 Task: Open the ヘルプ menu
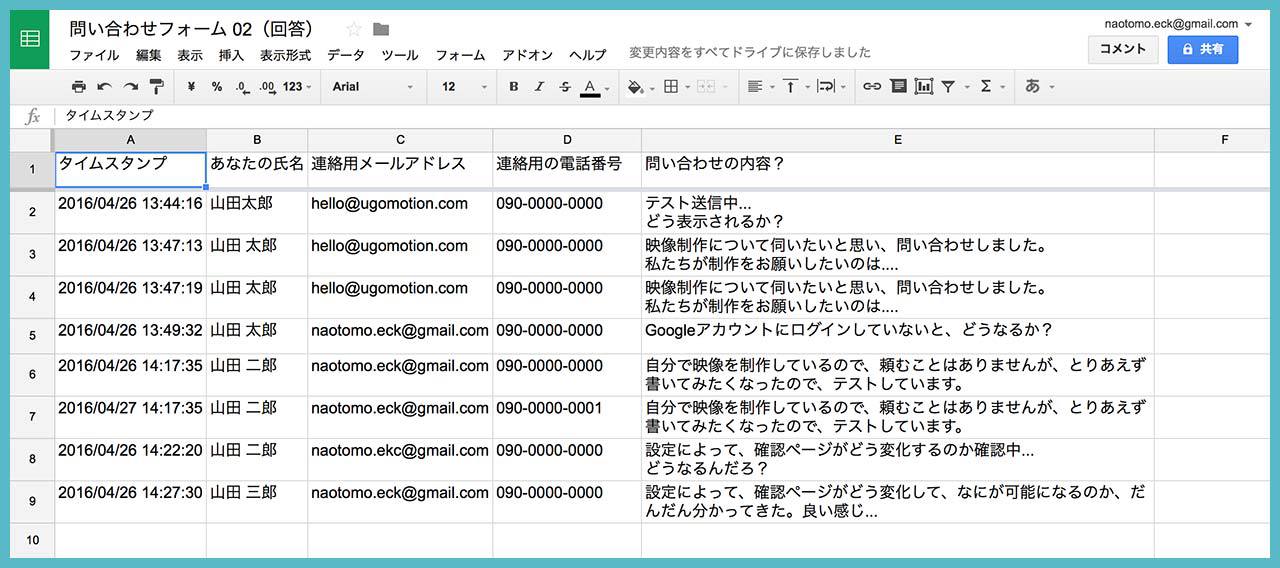(588, 55)
